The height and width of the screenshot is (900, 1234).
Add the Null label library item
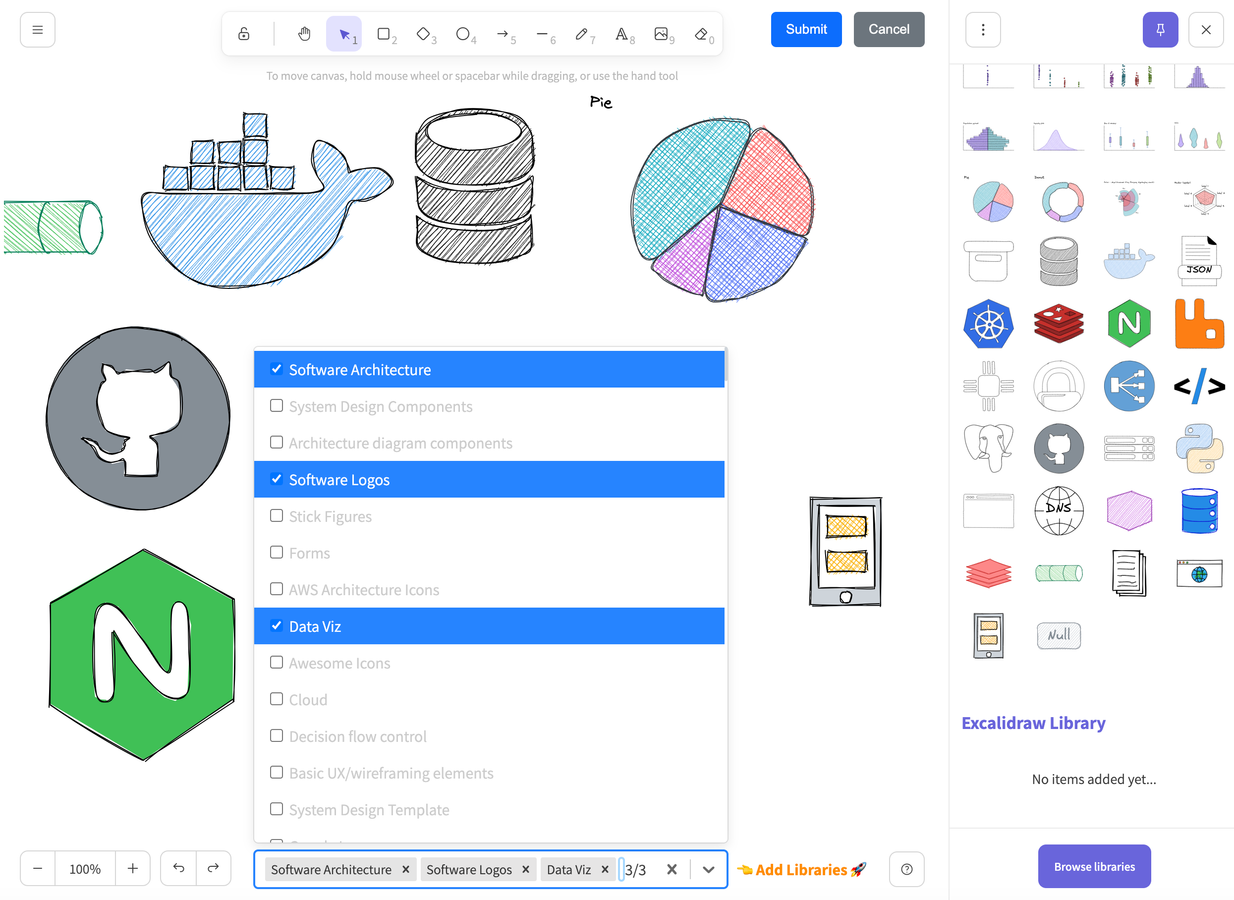tap(1059, 634)
